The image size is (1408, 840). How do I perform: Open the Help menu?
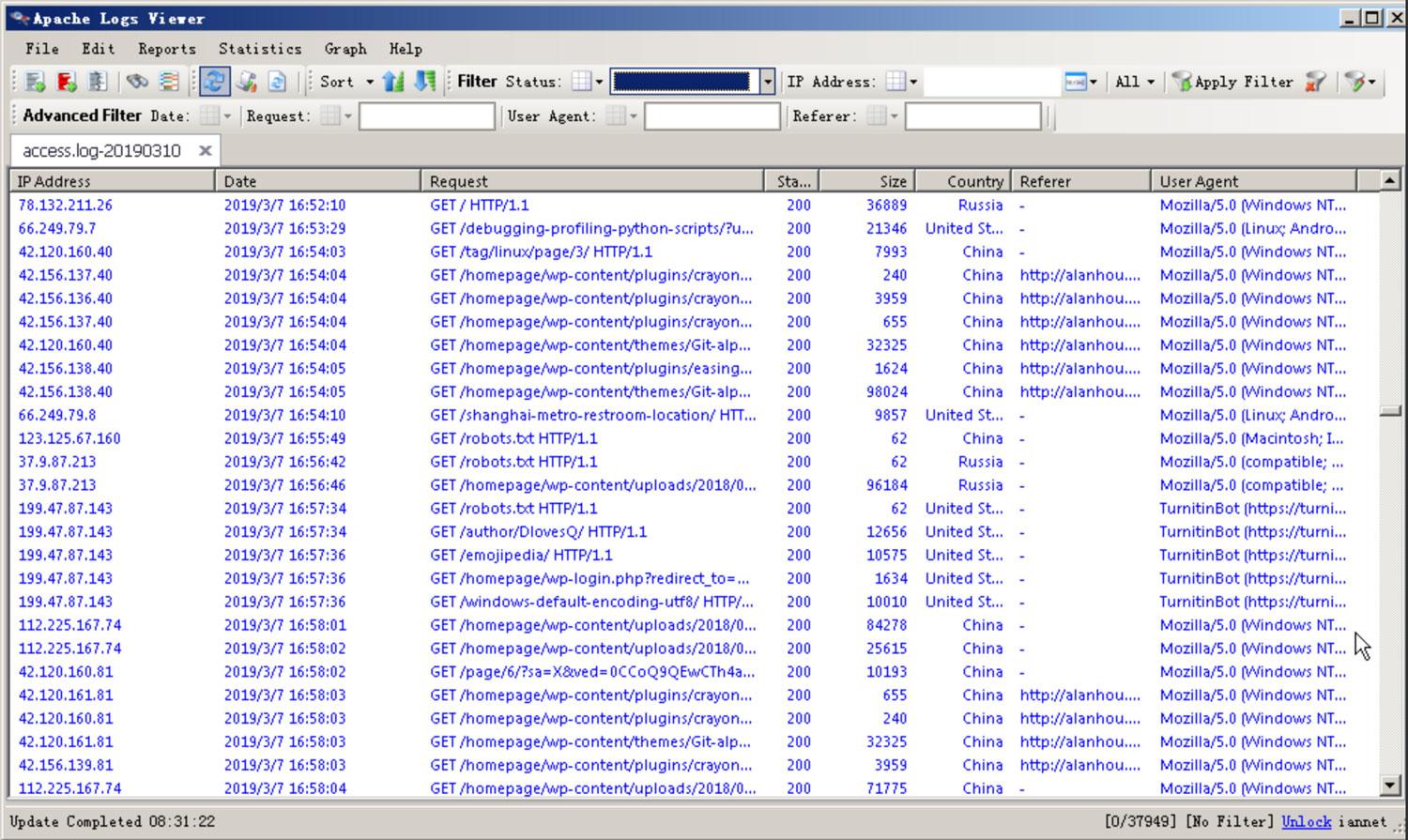[x=405, y=49]
